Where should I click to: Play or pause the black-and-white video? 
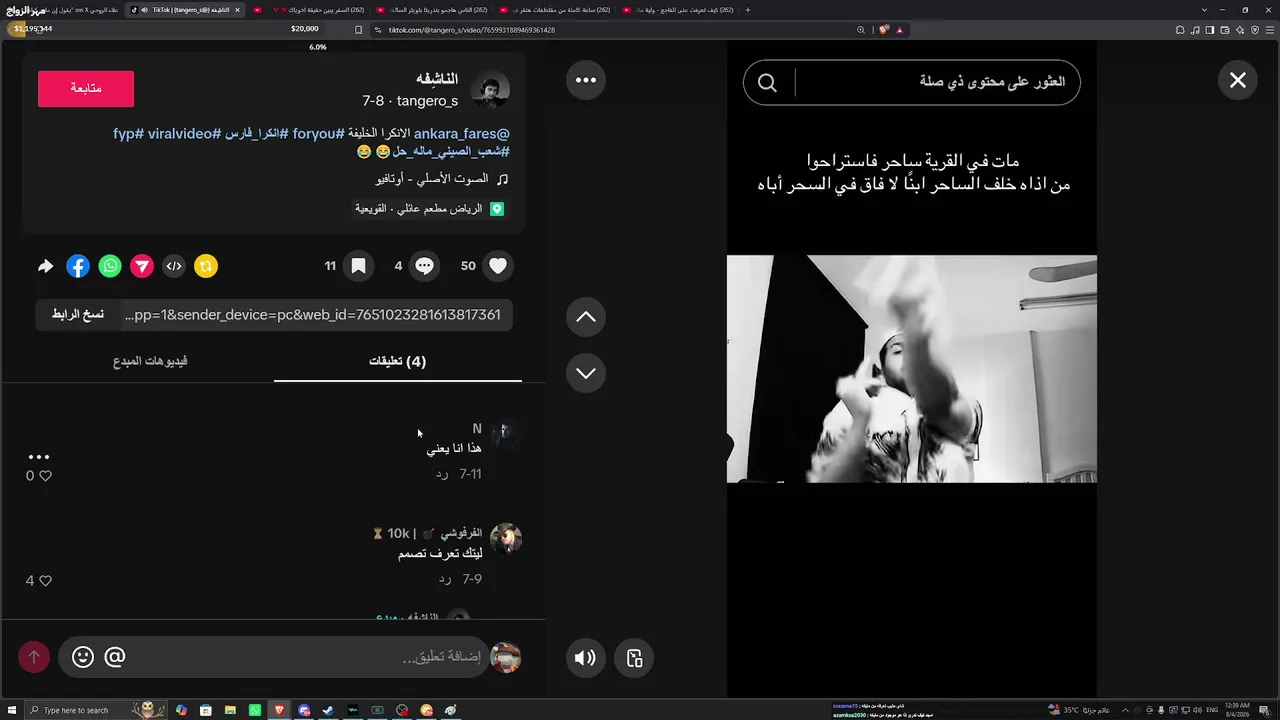pyautogui.click(x=911, y=369)
